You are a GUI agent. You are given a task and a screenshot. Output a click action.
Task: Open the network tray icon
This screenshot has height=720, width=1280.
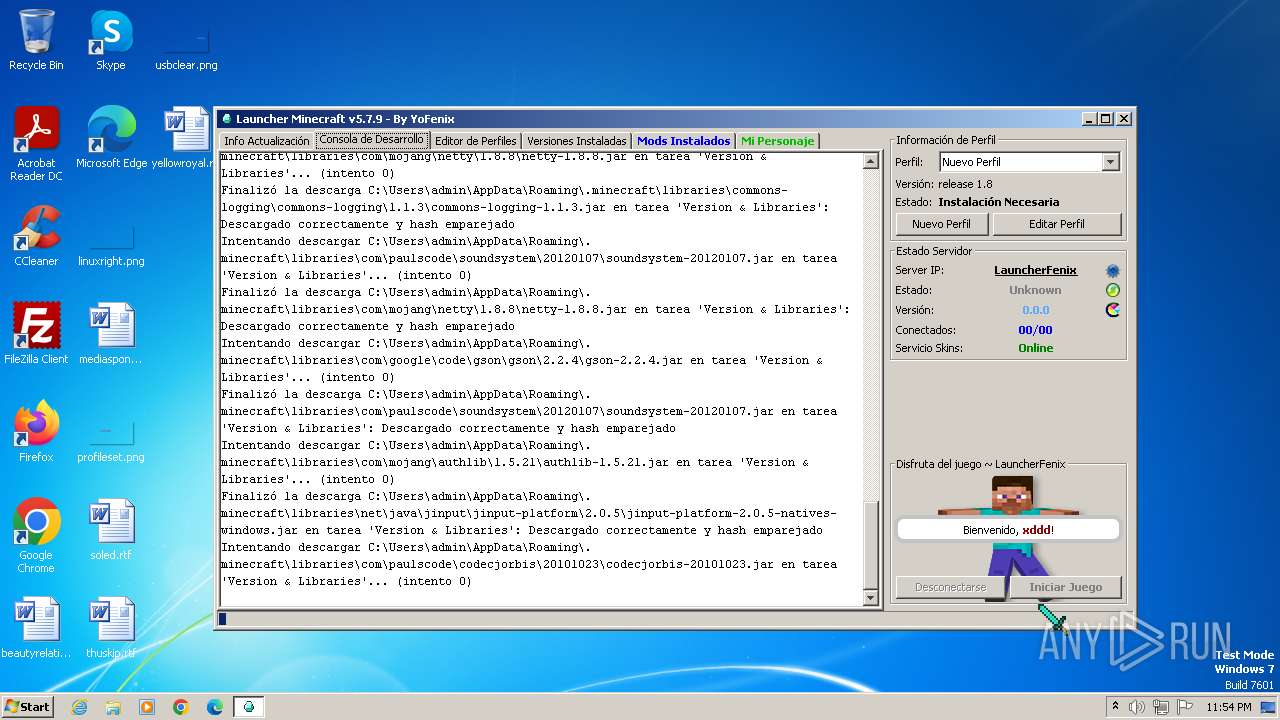pyautogui.click(x=1161, y=707)
